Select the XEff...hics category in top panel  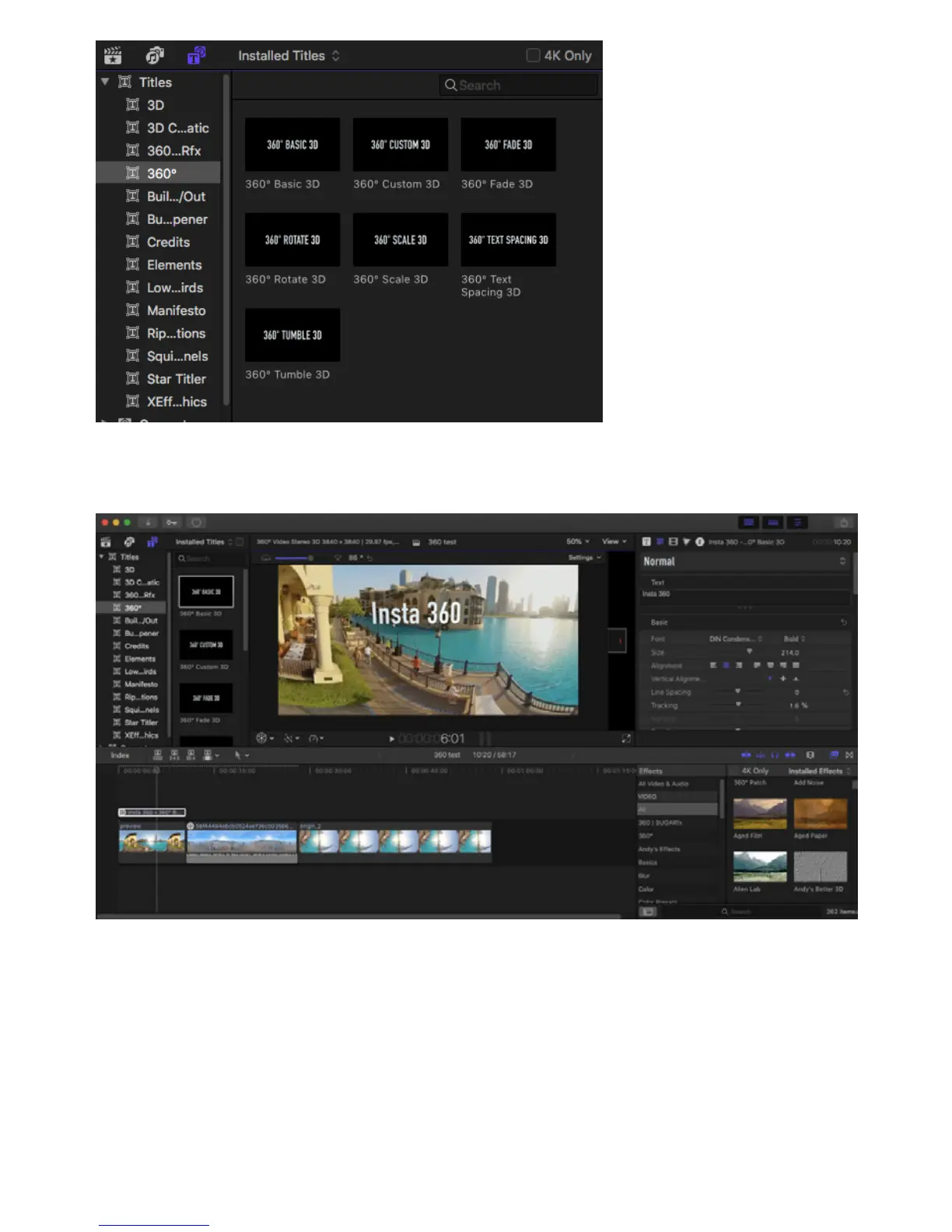158,401
